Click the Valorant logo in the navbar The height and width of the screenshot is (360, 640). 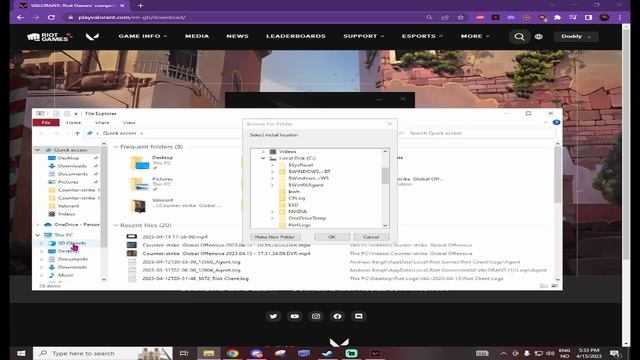92,37
